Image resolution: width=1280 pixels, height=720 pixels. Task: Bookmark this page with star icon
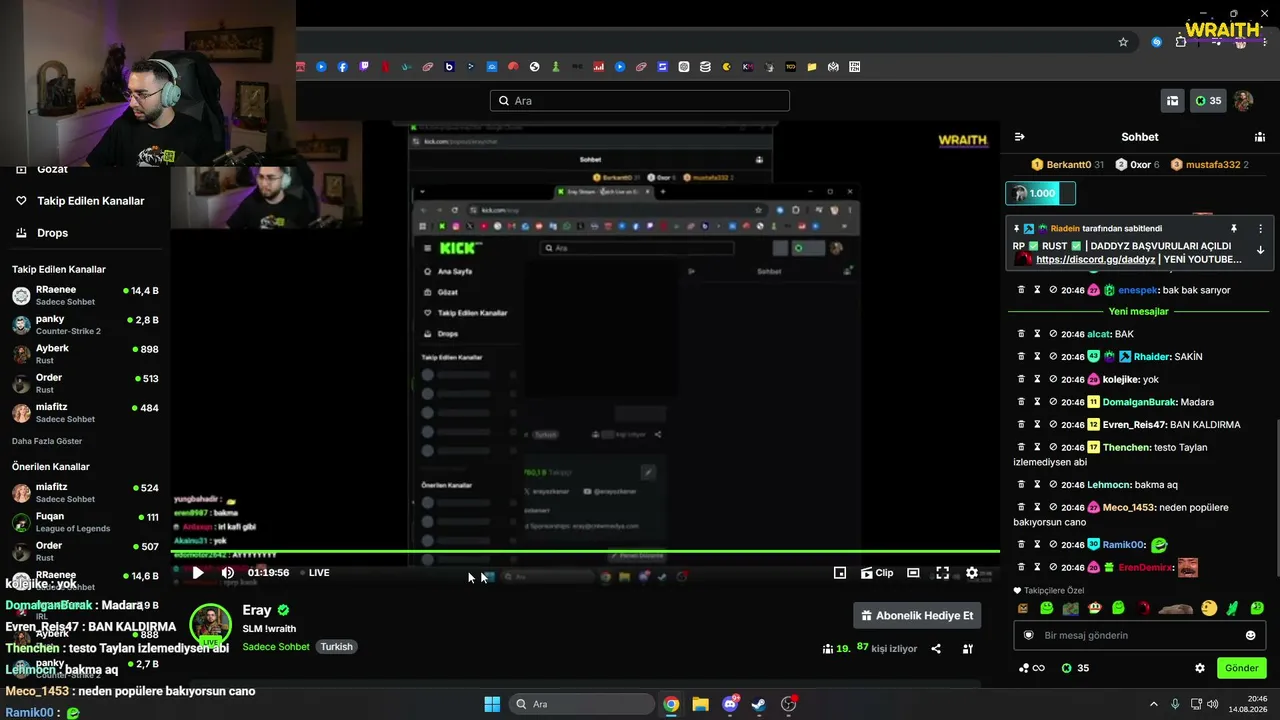point(1123,42)
